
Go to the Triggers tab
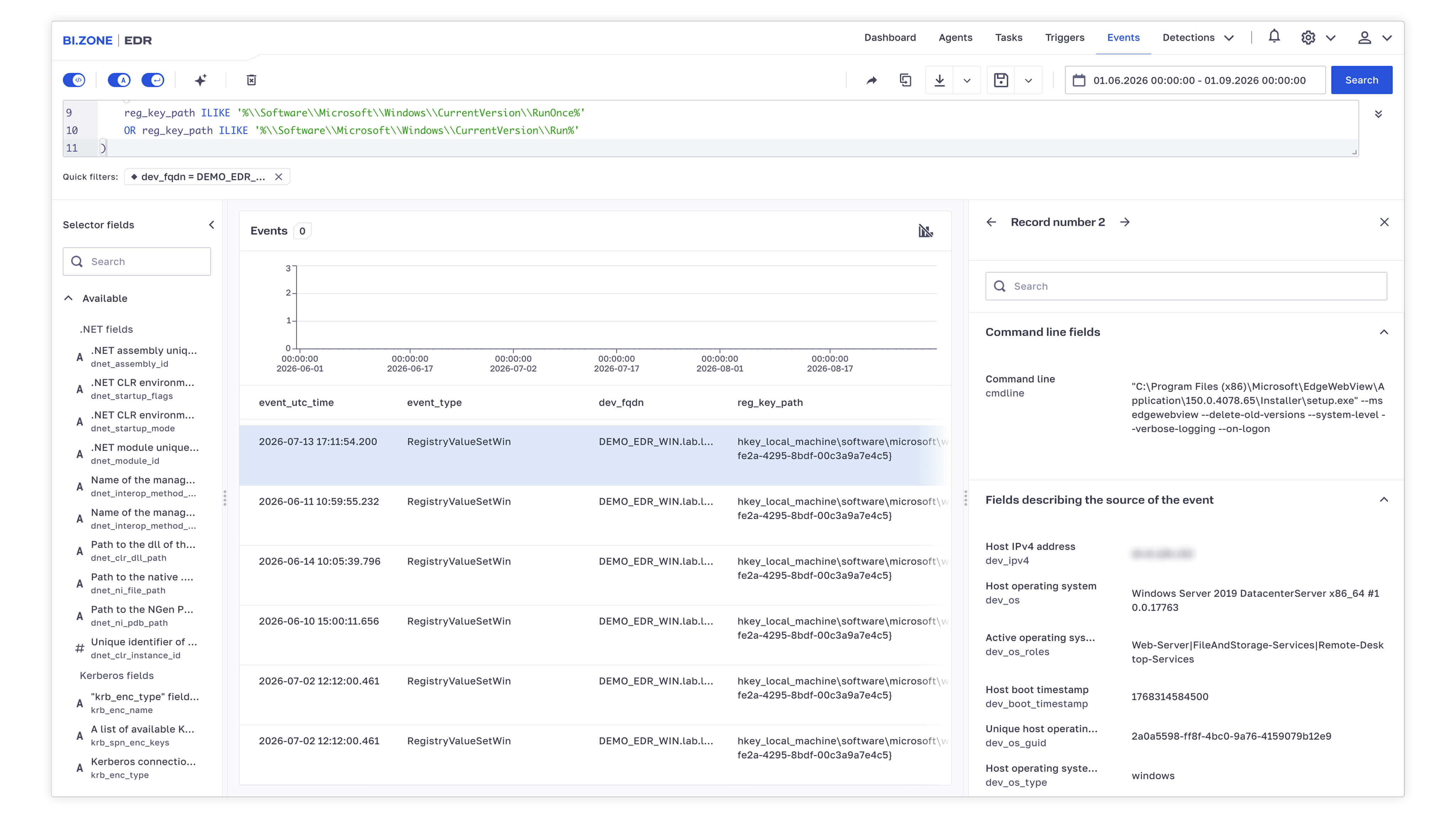pos(1064,37)
